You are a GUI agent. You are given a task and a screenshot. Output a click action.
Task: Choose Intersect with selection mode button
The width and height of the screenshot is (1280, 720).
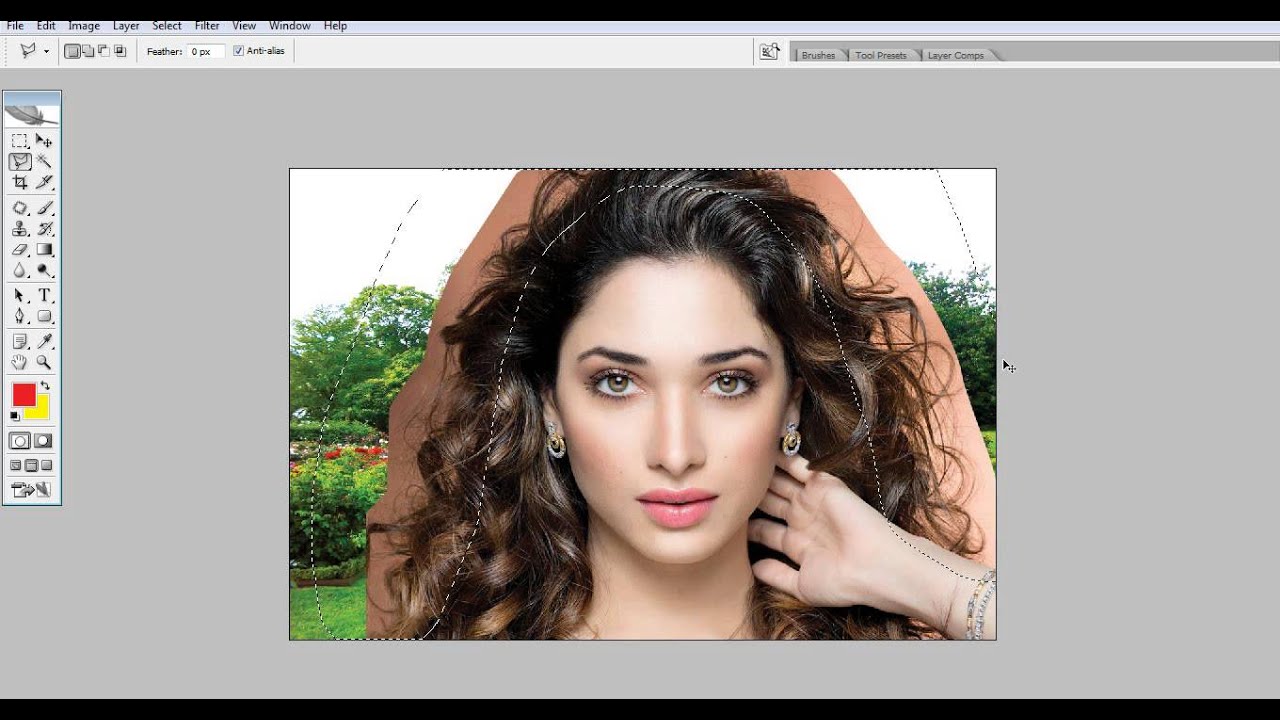point(120,51)
